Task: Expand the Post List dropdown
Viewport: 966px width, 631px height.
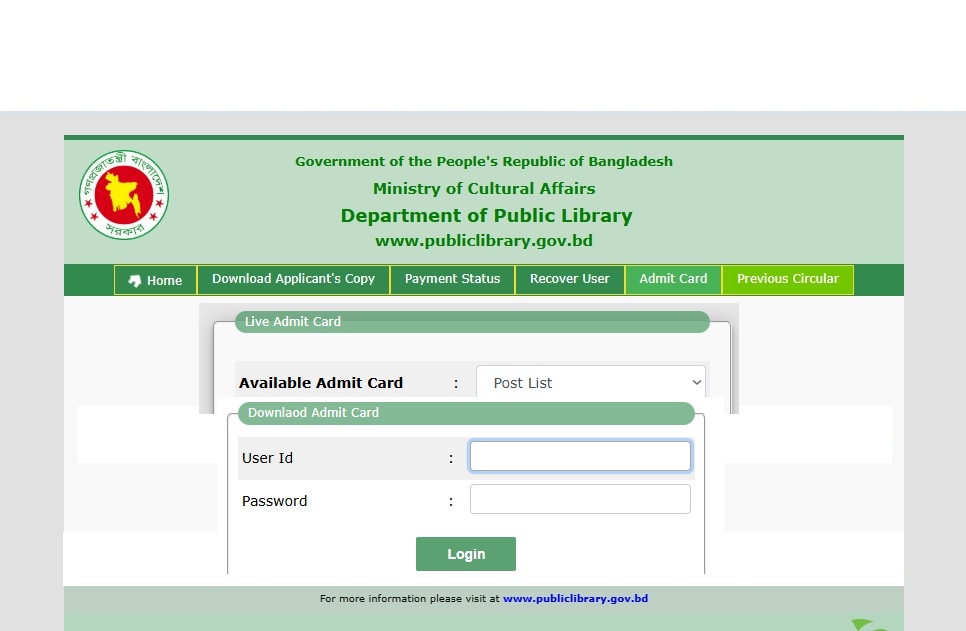Action: (590, 383)
